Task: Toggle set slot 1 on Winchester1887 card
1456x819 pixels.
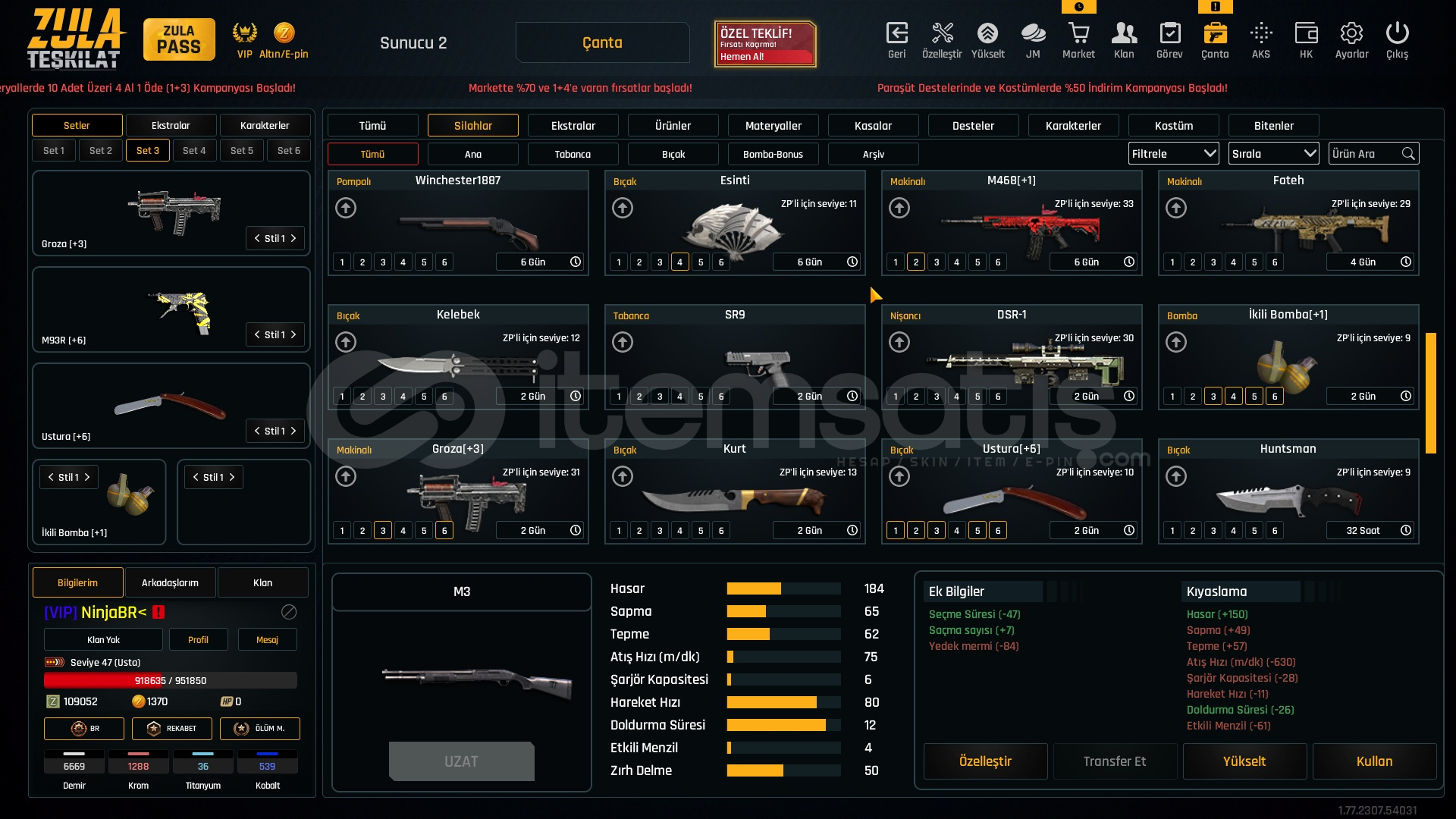Action: pyautogui.click(x=342, y=262)
